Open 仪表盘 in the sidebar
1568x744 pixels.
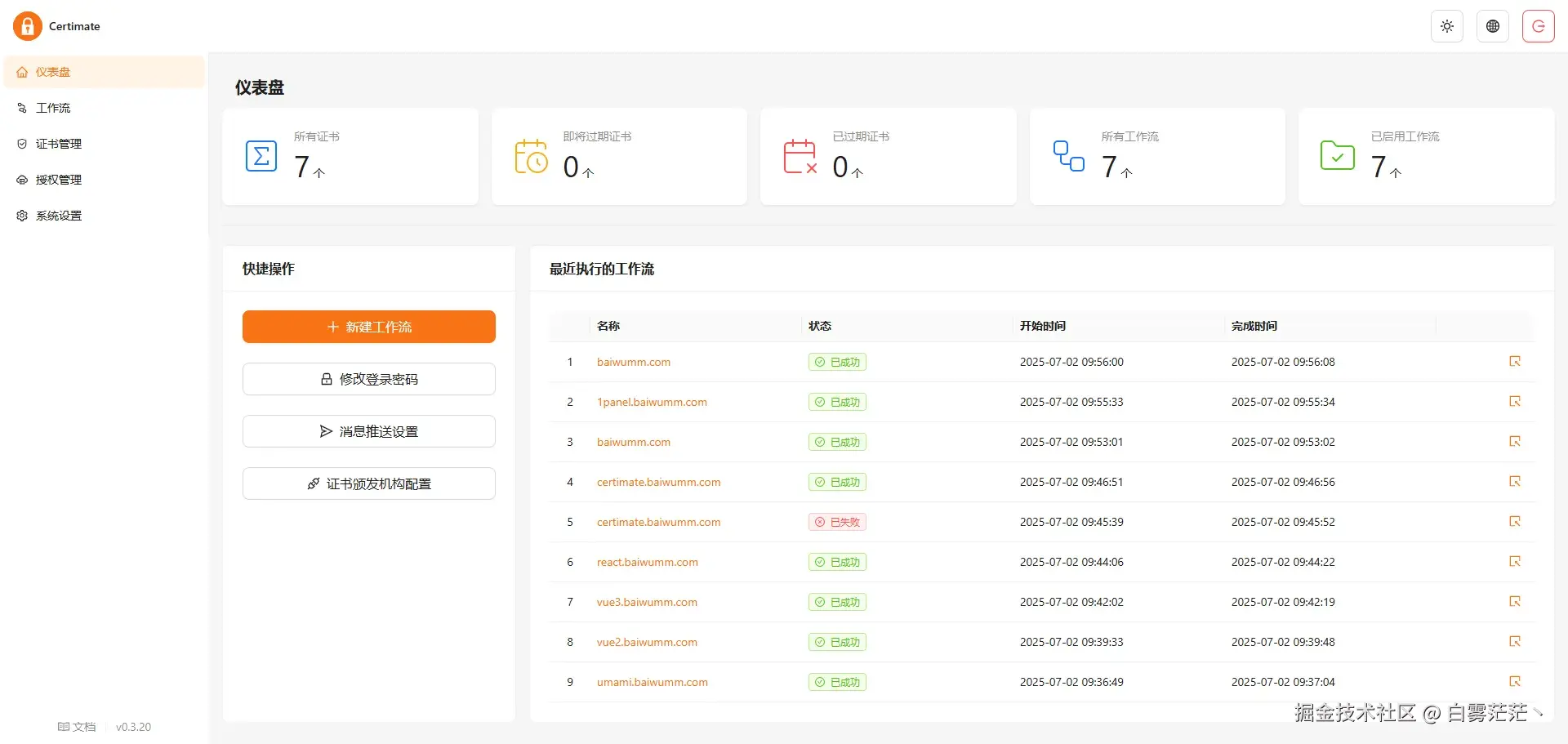(105, 72)
